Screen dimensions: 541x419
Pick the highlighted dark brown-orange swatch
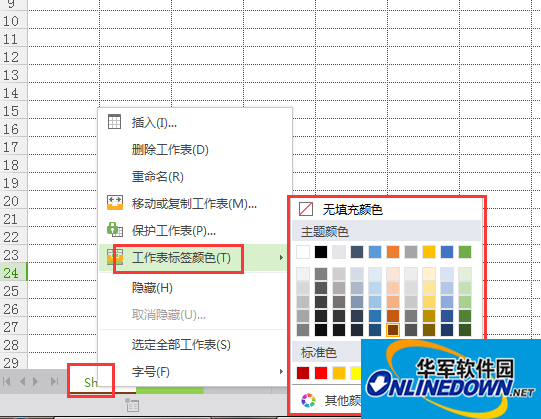click(x=393, y=330)
